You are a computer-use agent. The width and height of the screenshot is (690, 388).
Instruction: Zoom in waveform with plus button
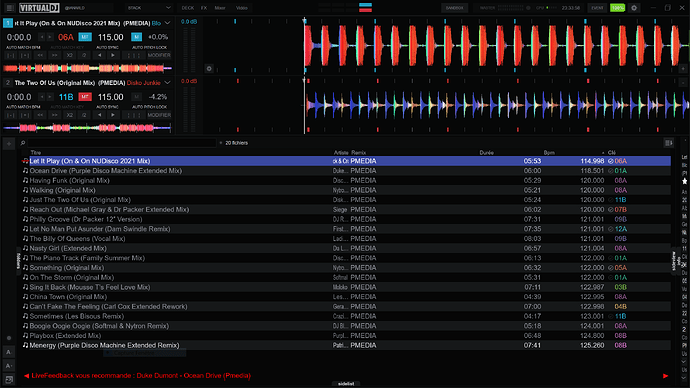coord(683,69)
